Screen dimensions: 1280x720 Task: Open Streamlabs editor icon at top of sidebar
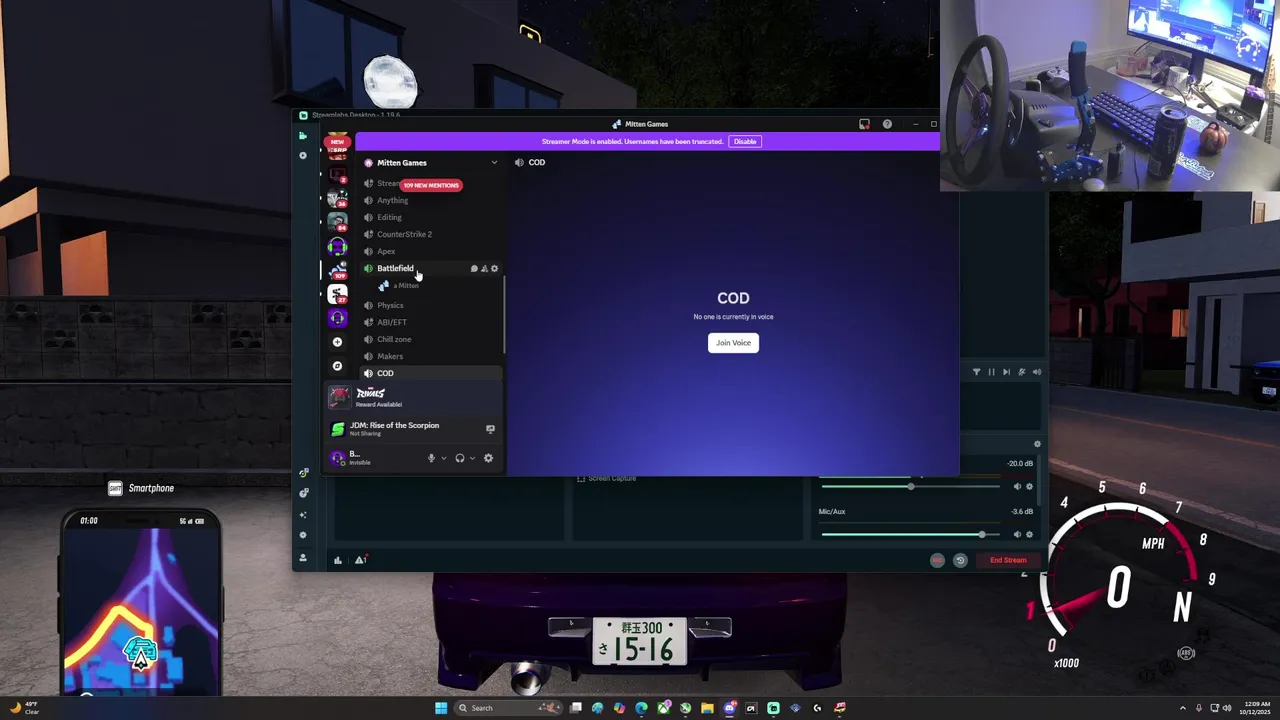coord(303,135)
